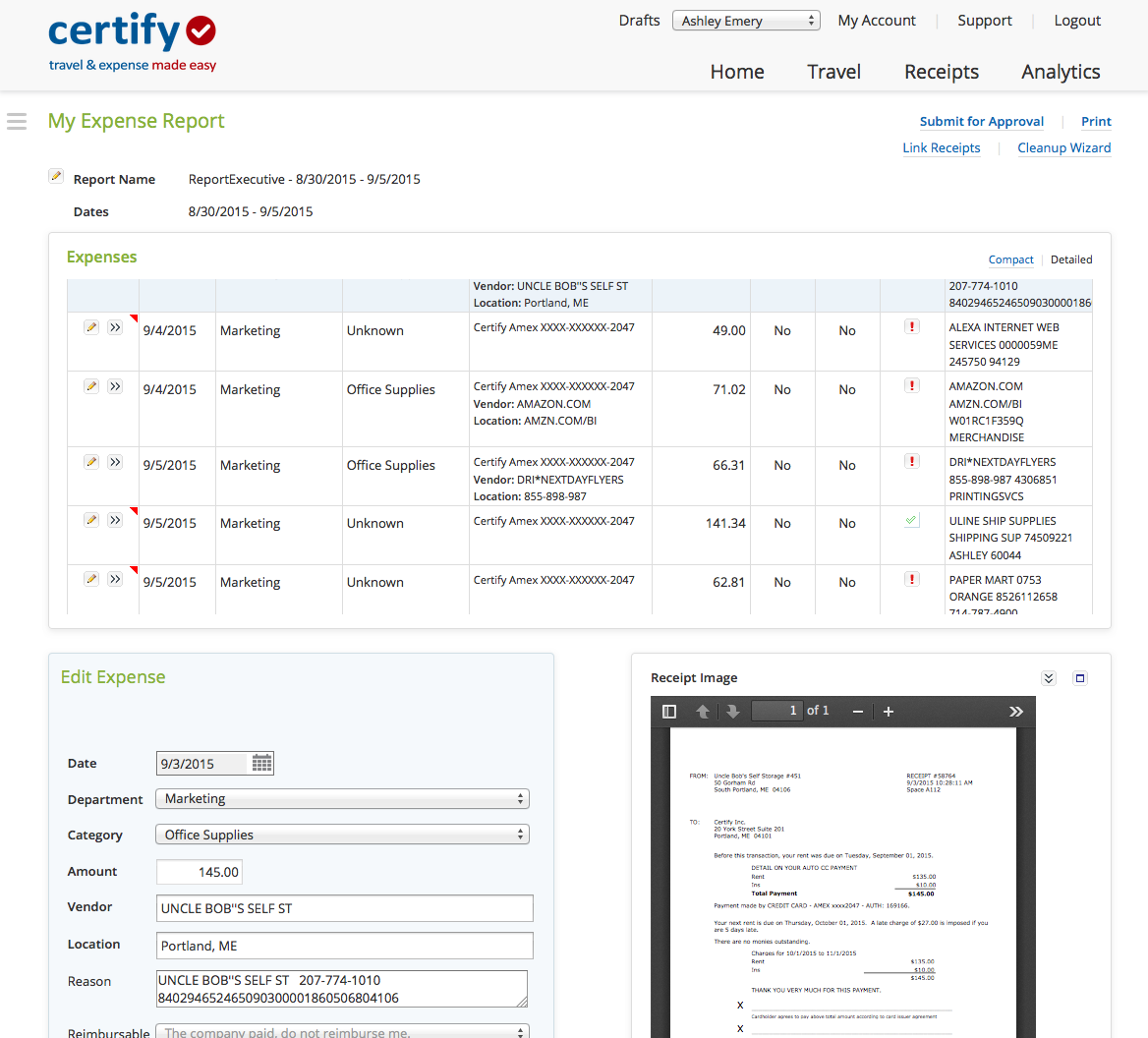
Task: Click the Certify logo
Action: [133, 41]
